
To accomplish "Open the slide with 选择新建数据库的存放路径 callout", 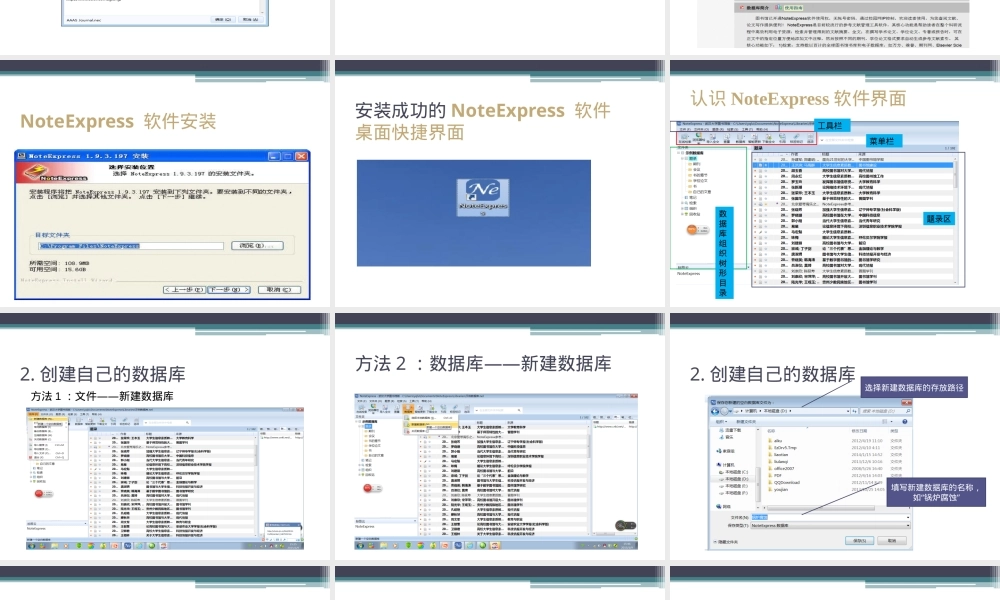I will 835,436.
